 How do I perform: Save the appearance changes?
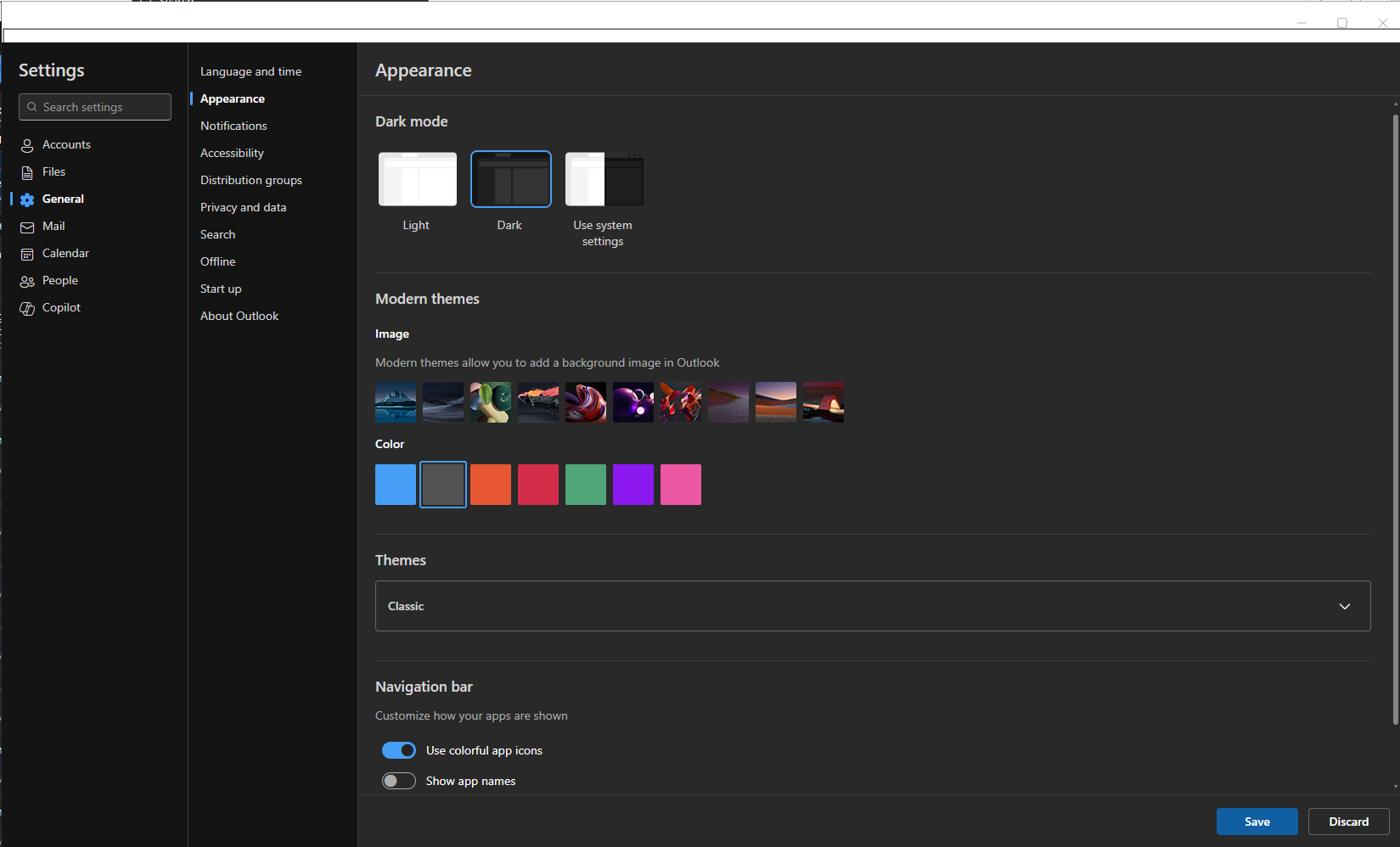(x=1257, y=822)
